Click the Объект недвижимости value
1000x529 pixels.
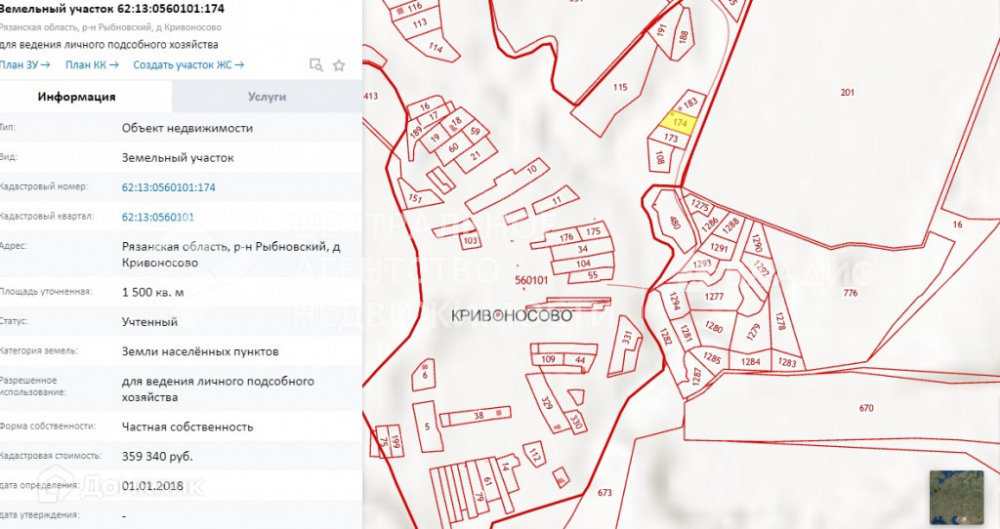click(x=188, y=128)
